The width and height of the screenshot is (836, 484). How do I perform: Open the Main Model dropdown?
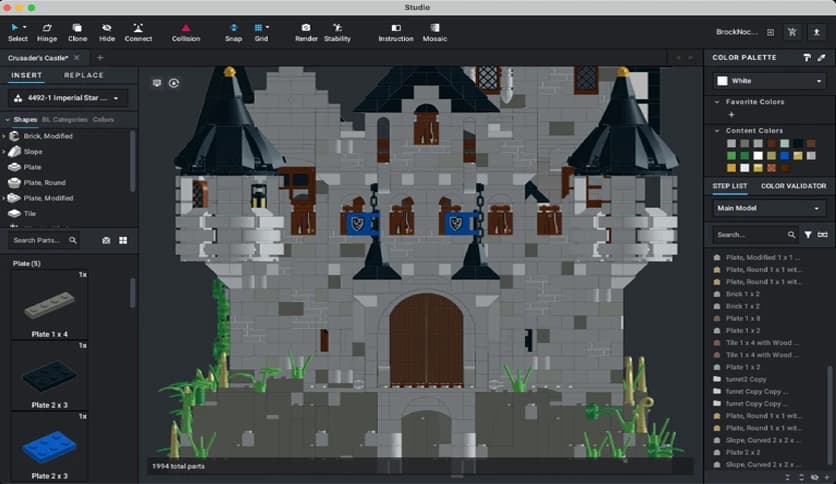(769, 208)
